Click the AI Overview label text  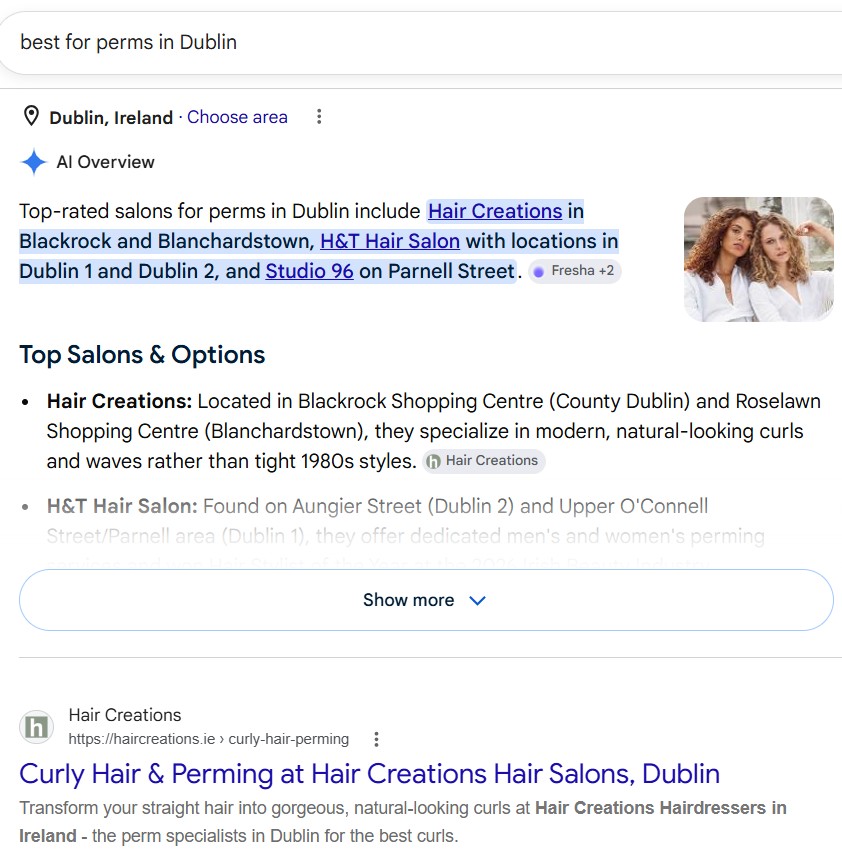point(105,162)
